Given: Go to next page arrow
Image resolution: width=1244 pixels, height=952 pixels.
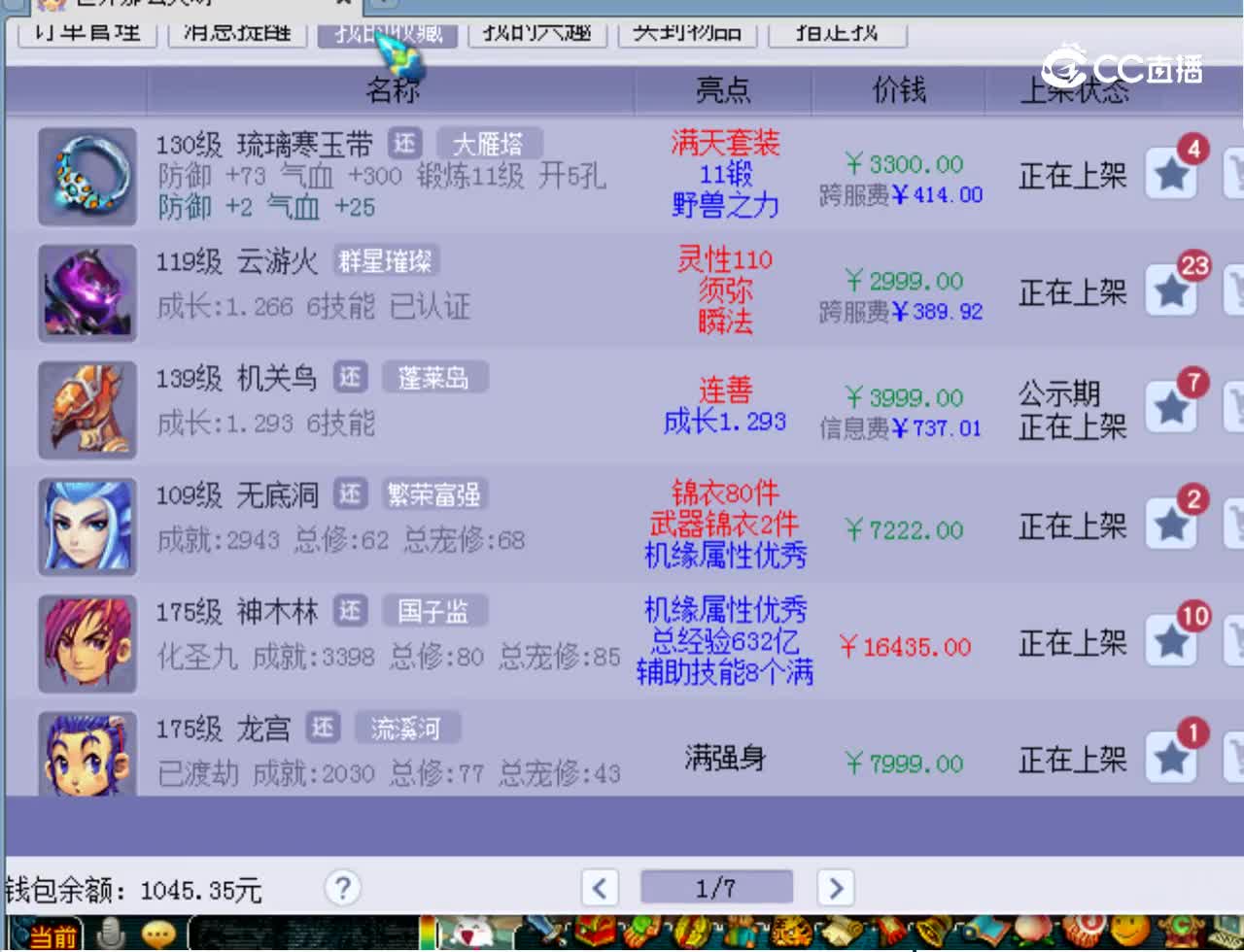Looking at the screenshot, I should coord(836,888).
